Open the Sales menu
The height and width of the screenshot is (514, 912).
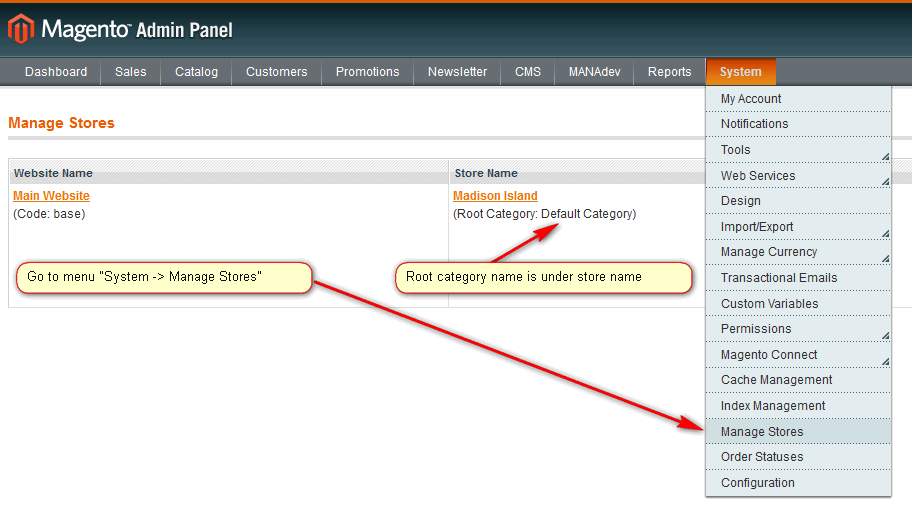pyautogui.click(x=130, y=72)
